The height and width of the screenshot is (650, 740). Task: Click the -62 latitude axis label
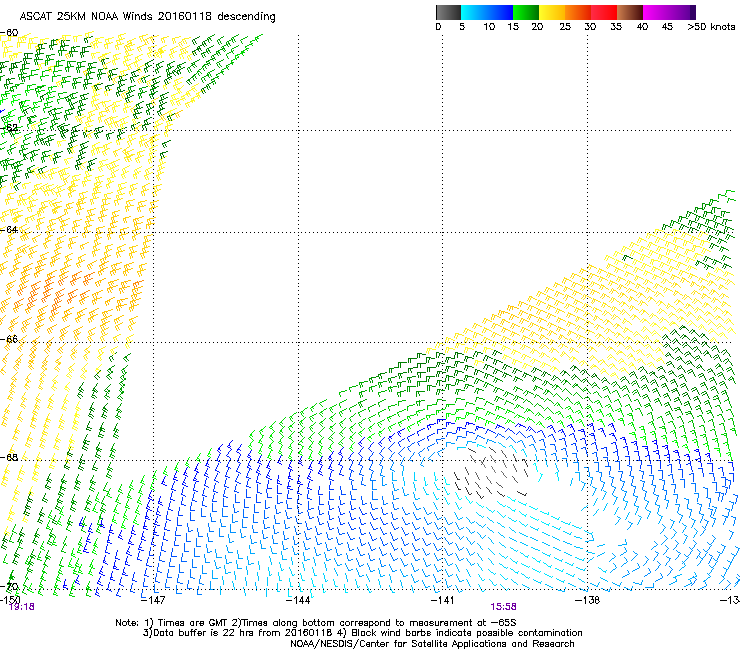click(x=9, y=128)
